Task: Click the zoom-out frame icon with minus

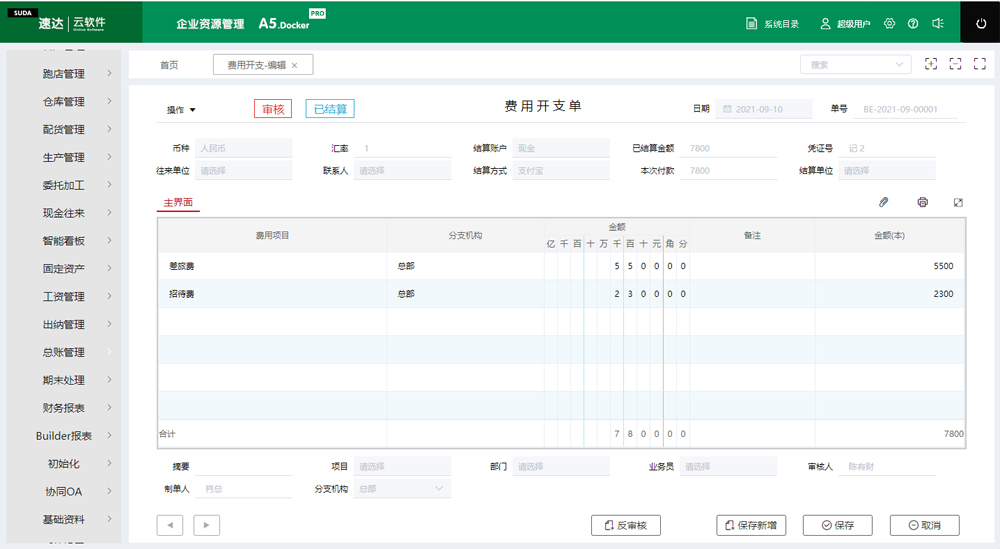Action: pyautogui.click(x=955, y=64)
